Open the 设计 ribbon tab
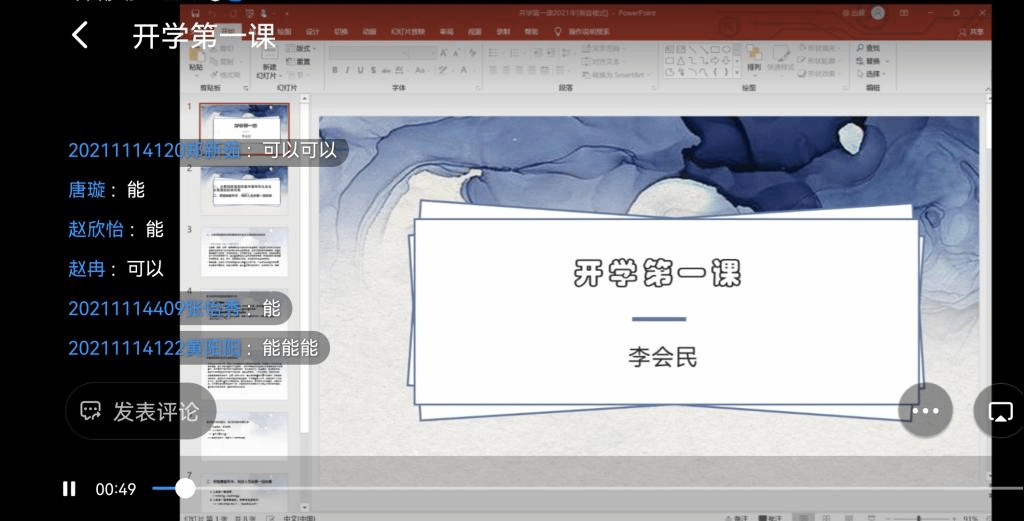Screen dimensions: 1024x521 313,32
